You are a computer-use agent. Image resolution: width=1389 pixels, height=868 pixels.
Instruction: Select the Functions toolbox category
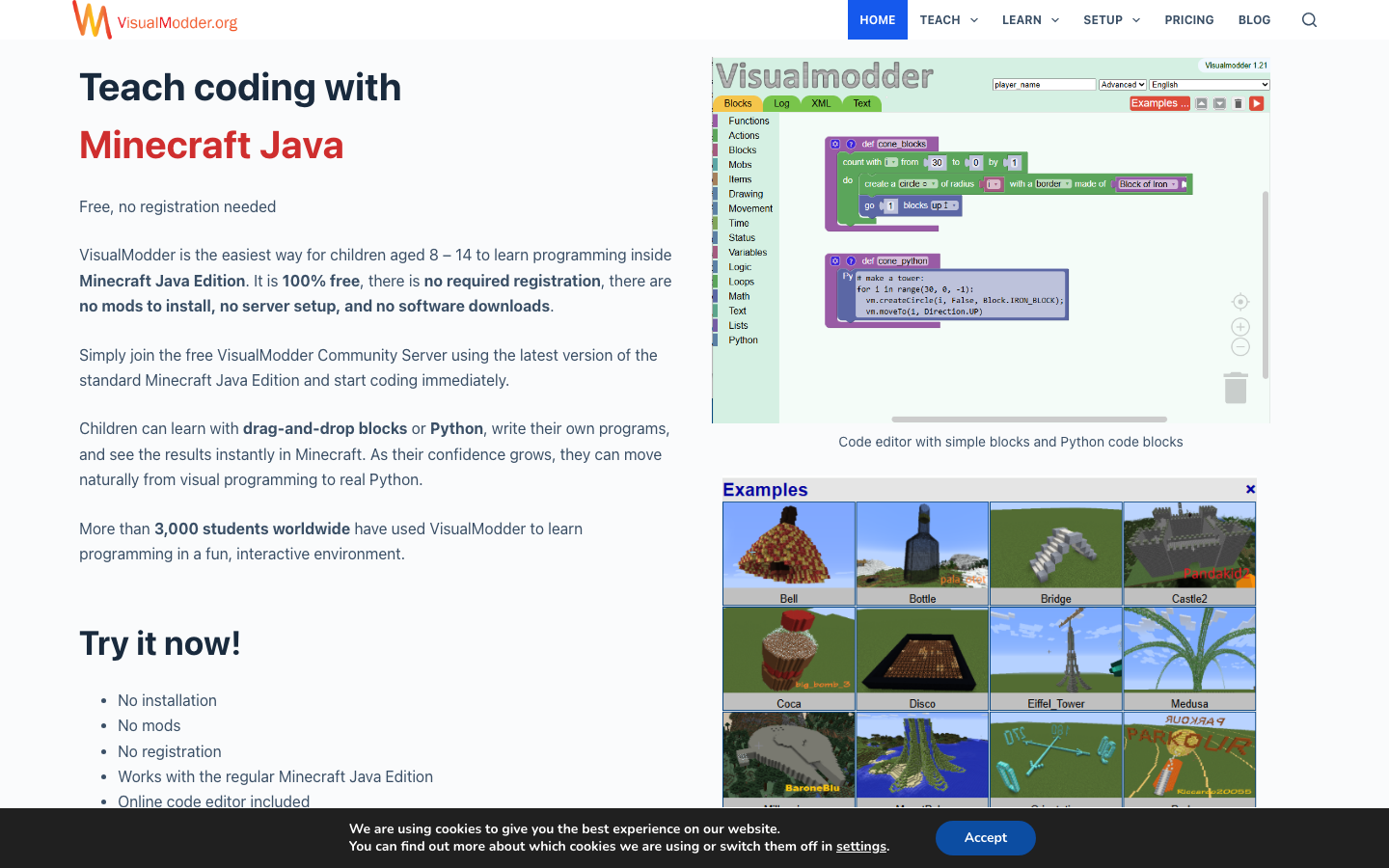(x=749, y=122)
